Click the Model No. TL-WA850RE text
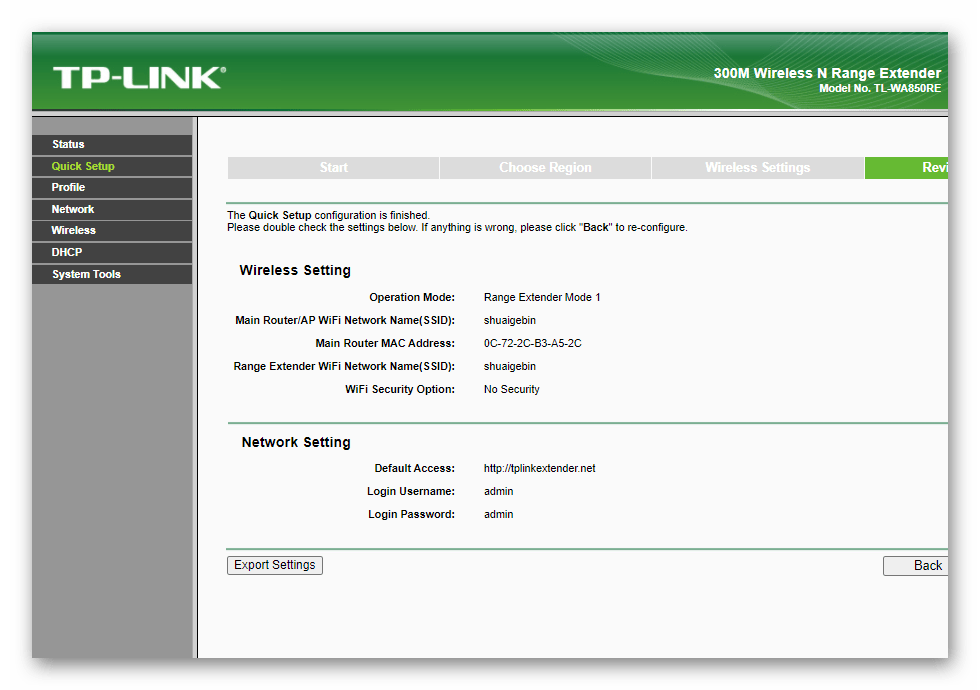The width and height of the screenshot is (980, 690). tap(879, 89)
